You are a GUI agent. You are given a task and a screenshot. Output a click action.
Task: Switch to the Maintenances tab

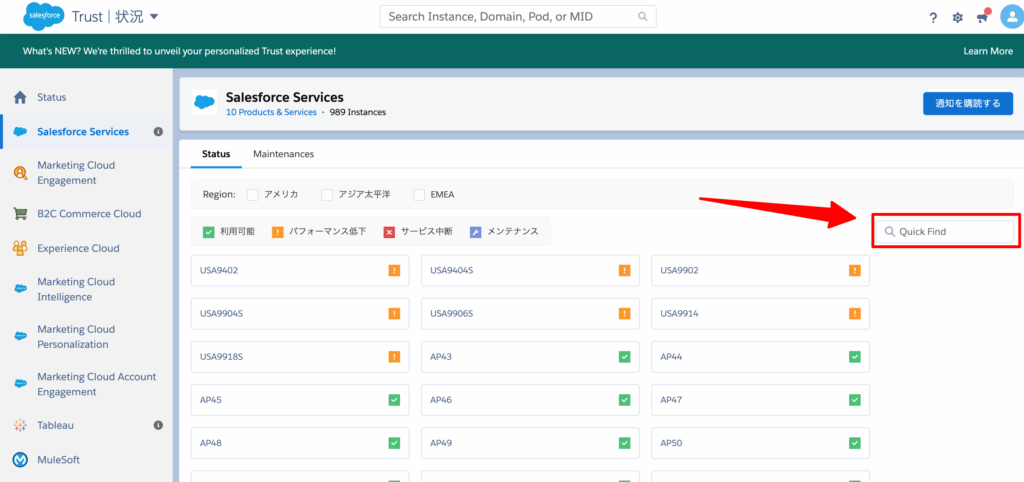coord(283,154)
